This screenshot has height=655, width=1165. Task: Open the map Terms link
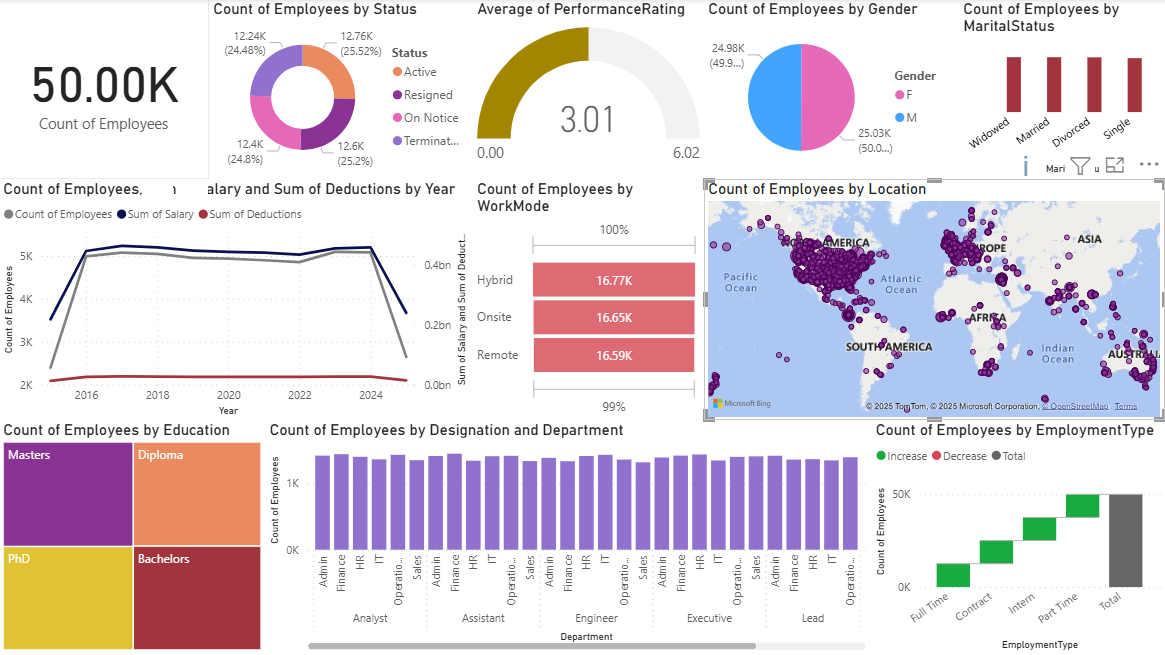[x=1125, y=406]
